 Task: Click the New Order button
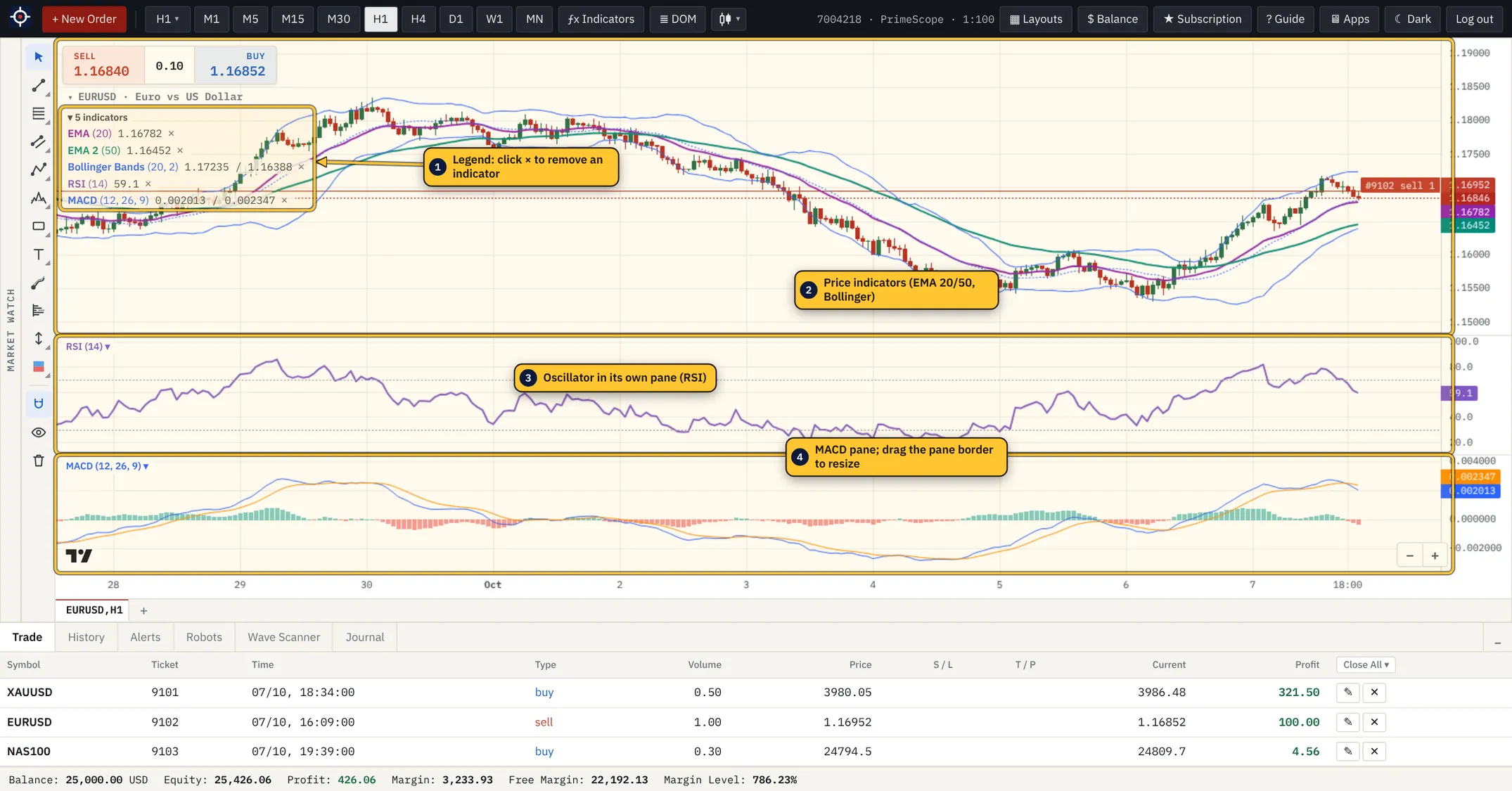[84, 19]
